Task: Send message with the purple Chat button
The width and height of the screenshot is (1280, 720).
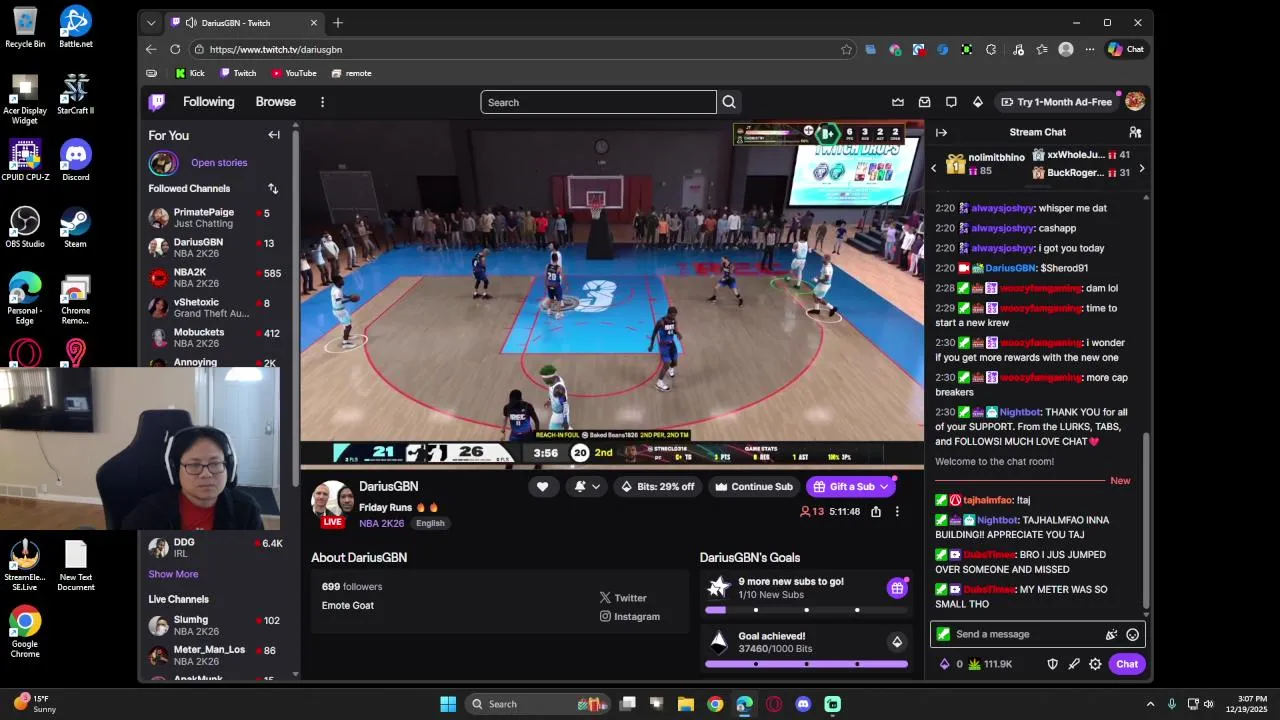Action: [x=1127, y=664]
